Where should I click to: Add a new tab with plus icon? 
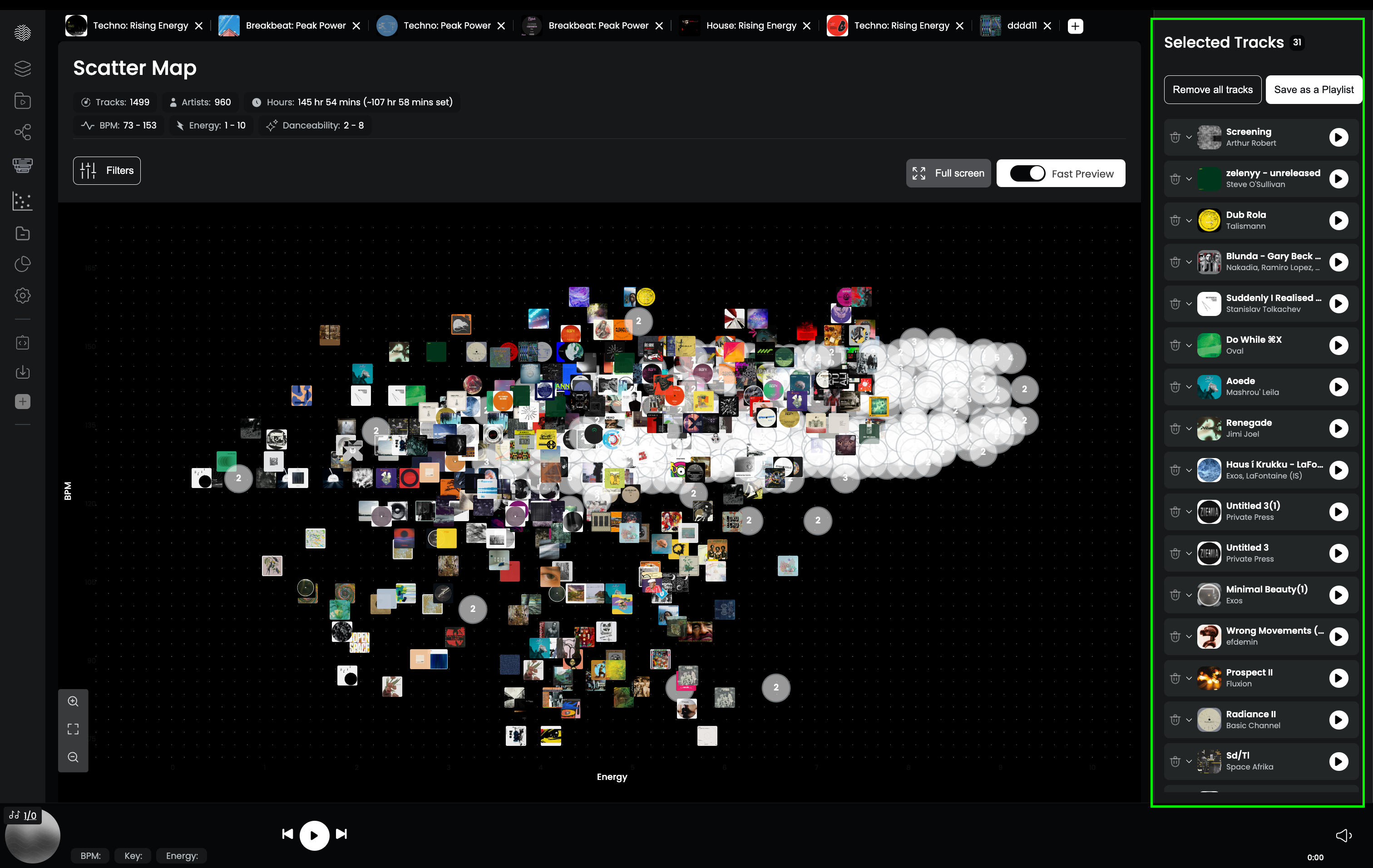click(x=1075, y=25)
